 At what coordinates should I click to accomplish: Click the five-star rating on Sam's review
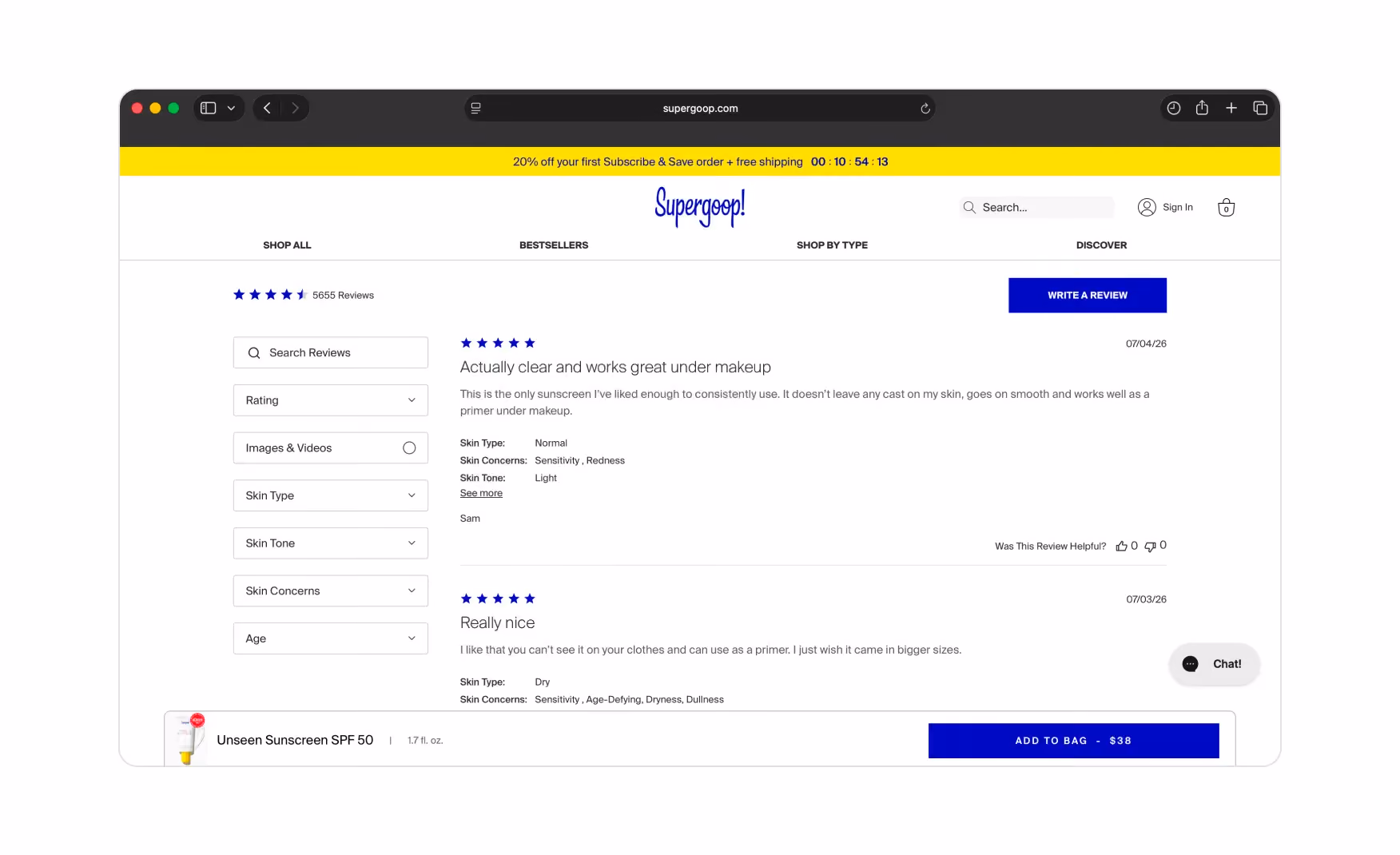[498, 343]
